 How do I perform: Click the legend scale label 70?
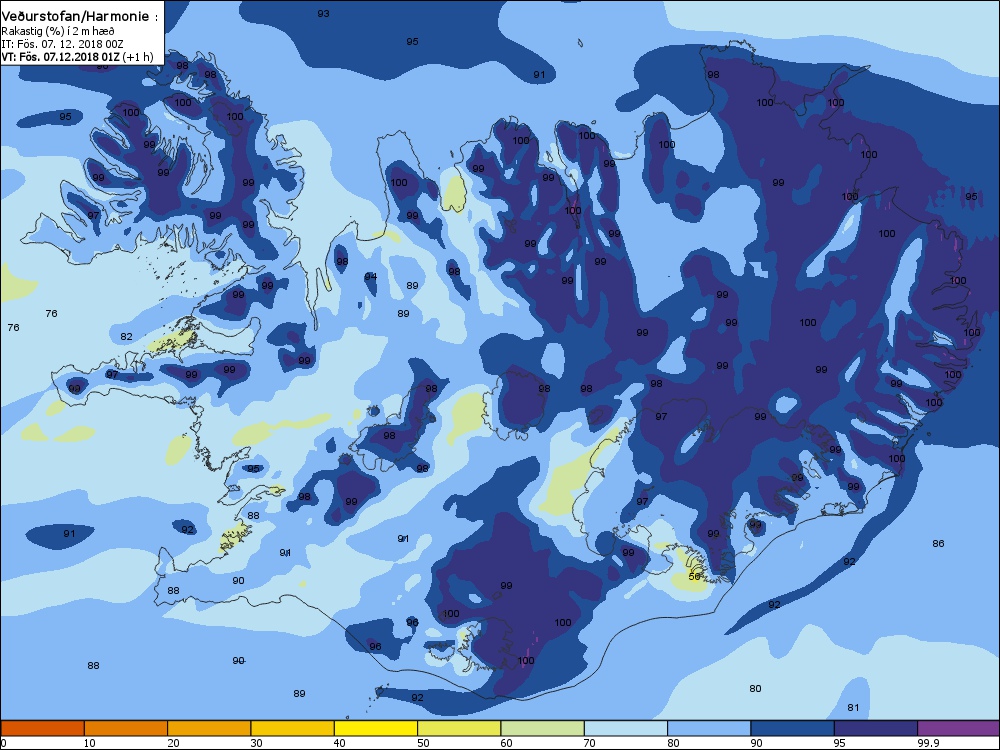pos(589,743)
